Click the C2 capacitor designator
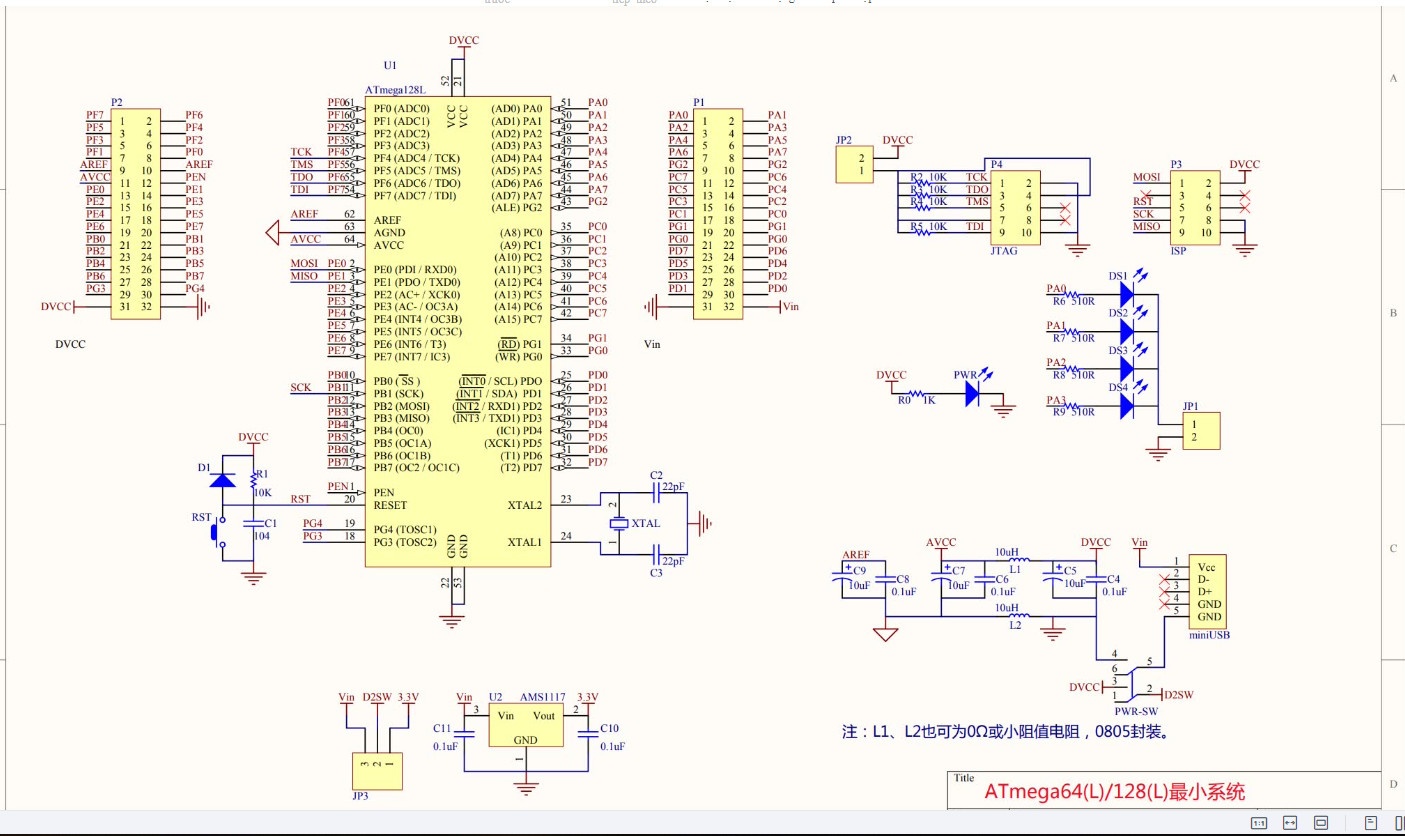The image size is (1405, 836). pos(656,475)
